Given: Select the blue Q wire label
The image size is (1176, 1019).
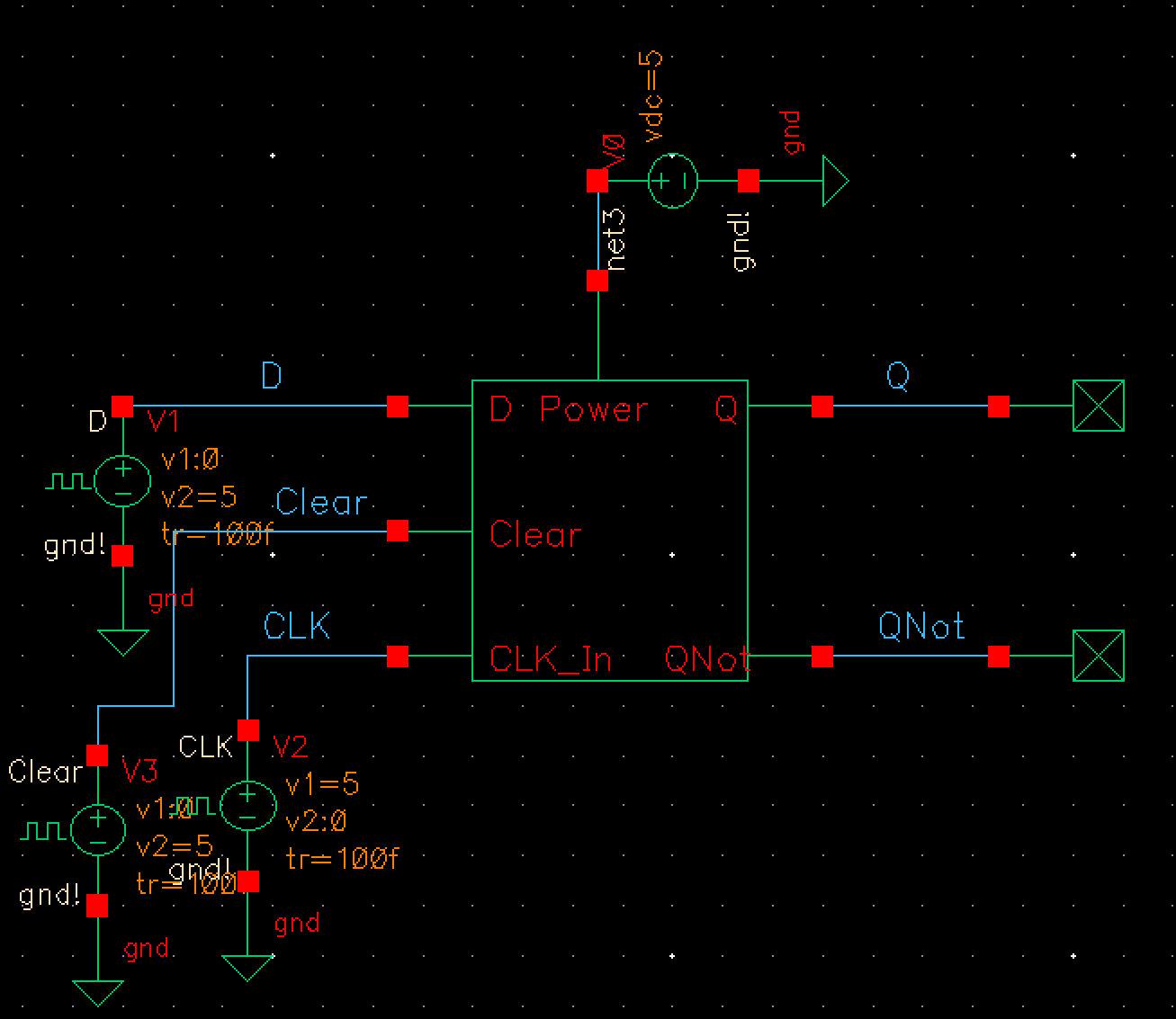Looking at the screenshot, I should click(898, 376).
